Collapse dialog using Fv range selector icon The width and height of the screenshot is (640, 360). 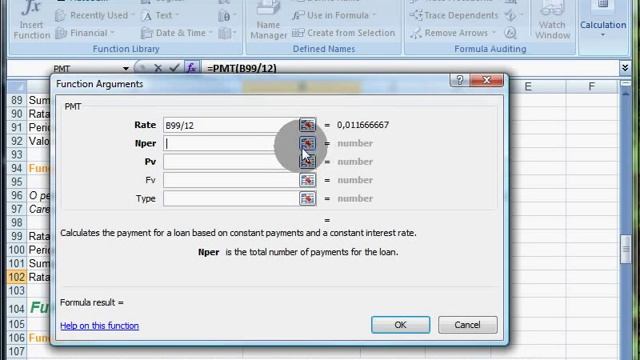[307, 180]
